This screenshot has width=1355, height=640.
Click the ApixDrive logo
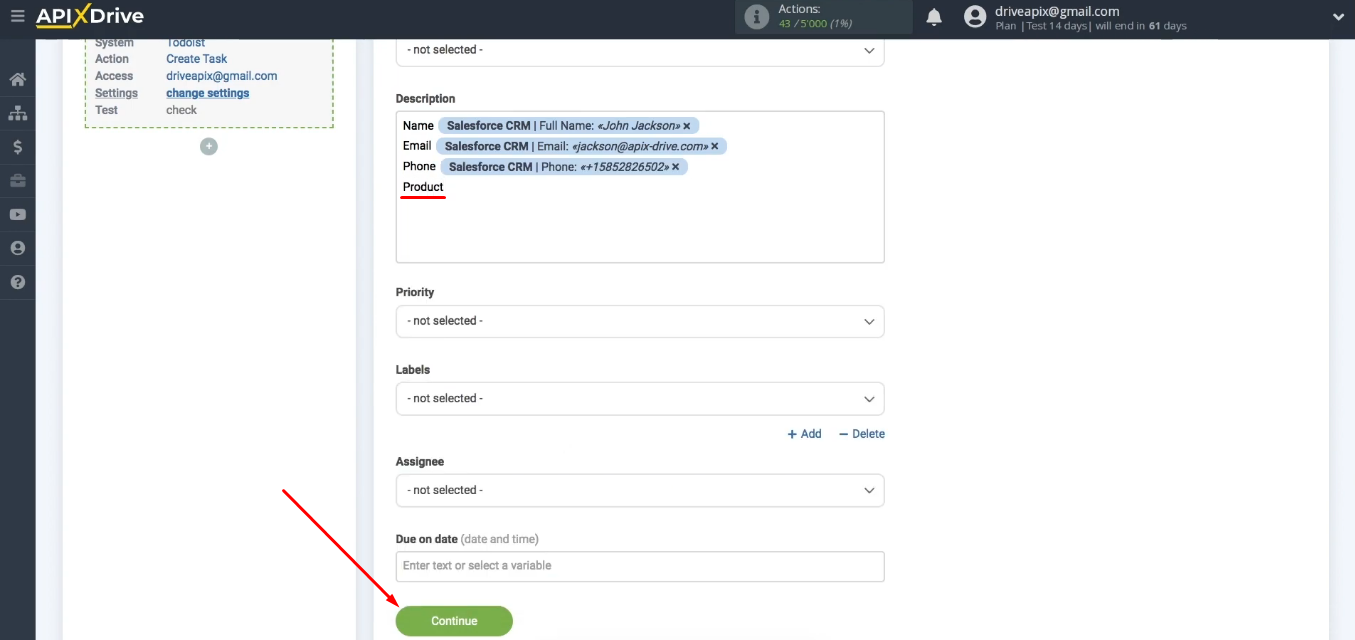click(88, 16)
